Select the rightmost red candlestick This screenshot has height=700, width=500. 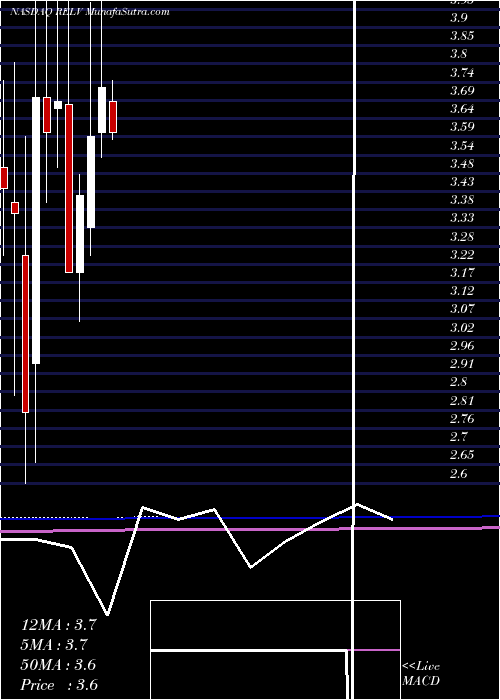pyautogui.click(x=113, y=117)
